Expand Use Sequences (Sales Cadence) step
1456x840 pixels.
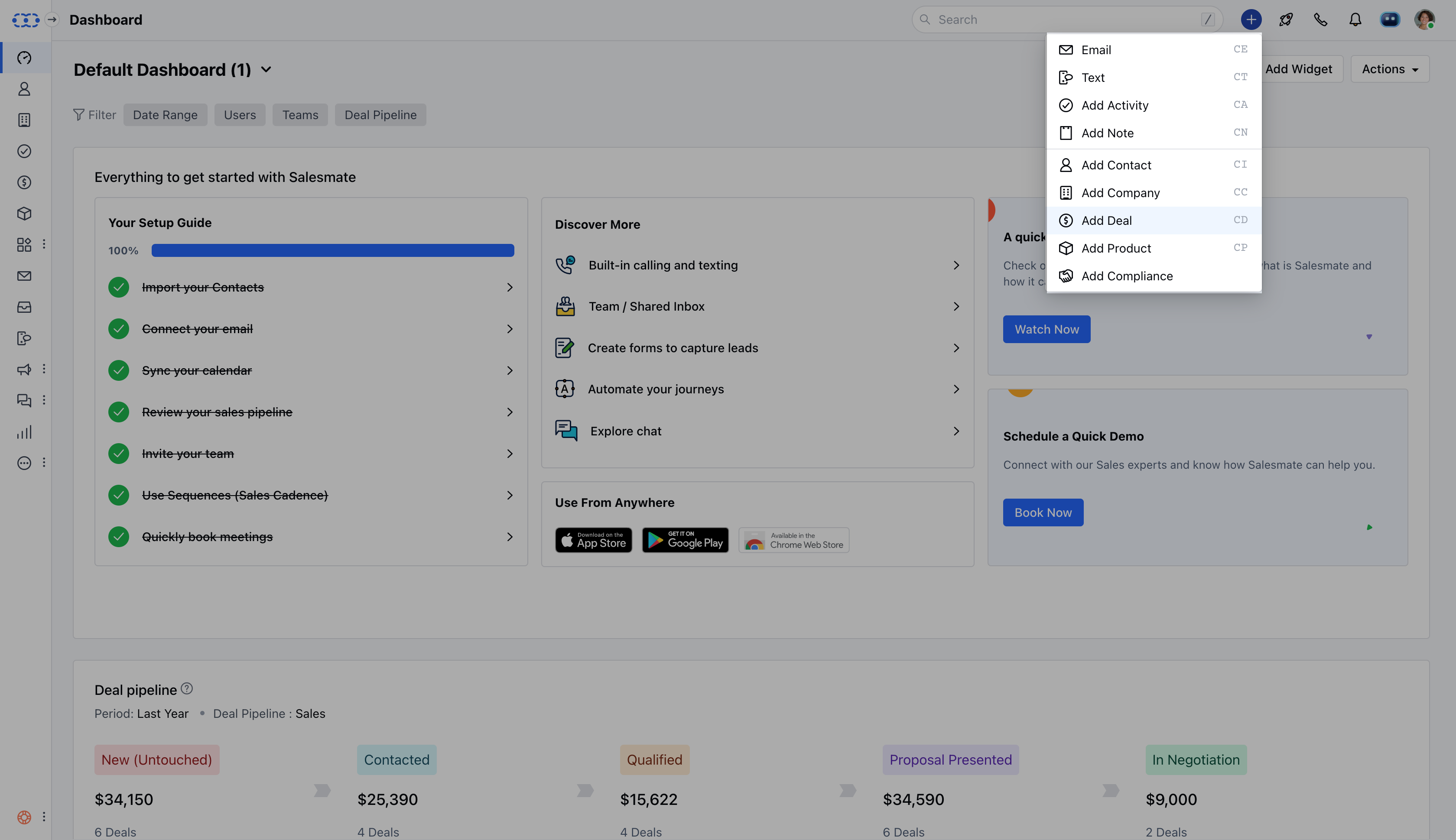[311, 495]
